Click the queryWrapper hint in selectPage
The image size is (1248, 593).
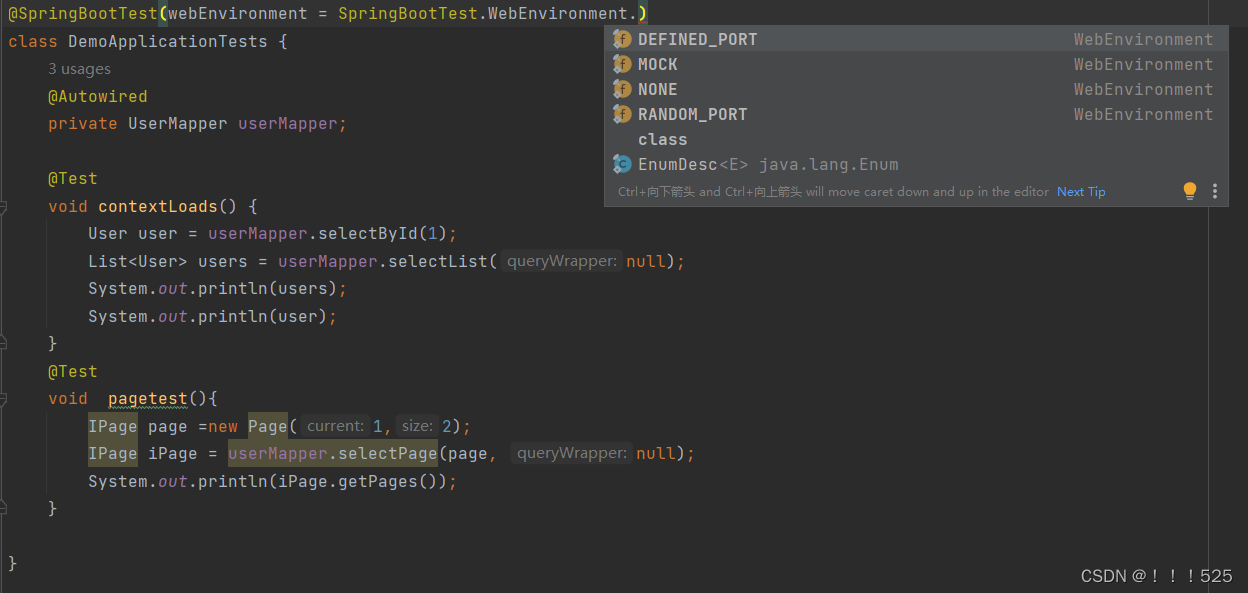click(x=573, y=454)
